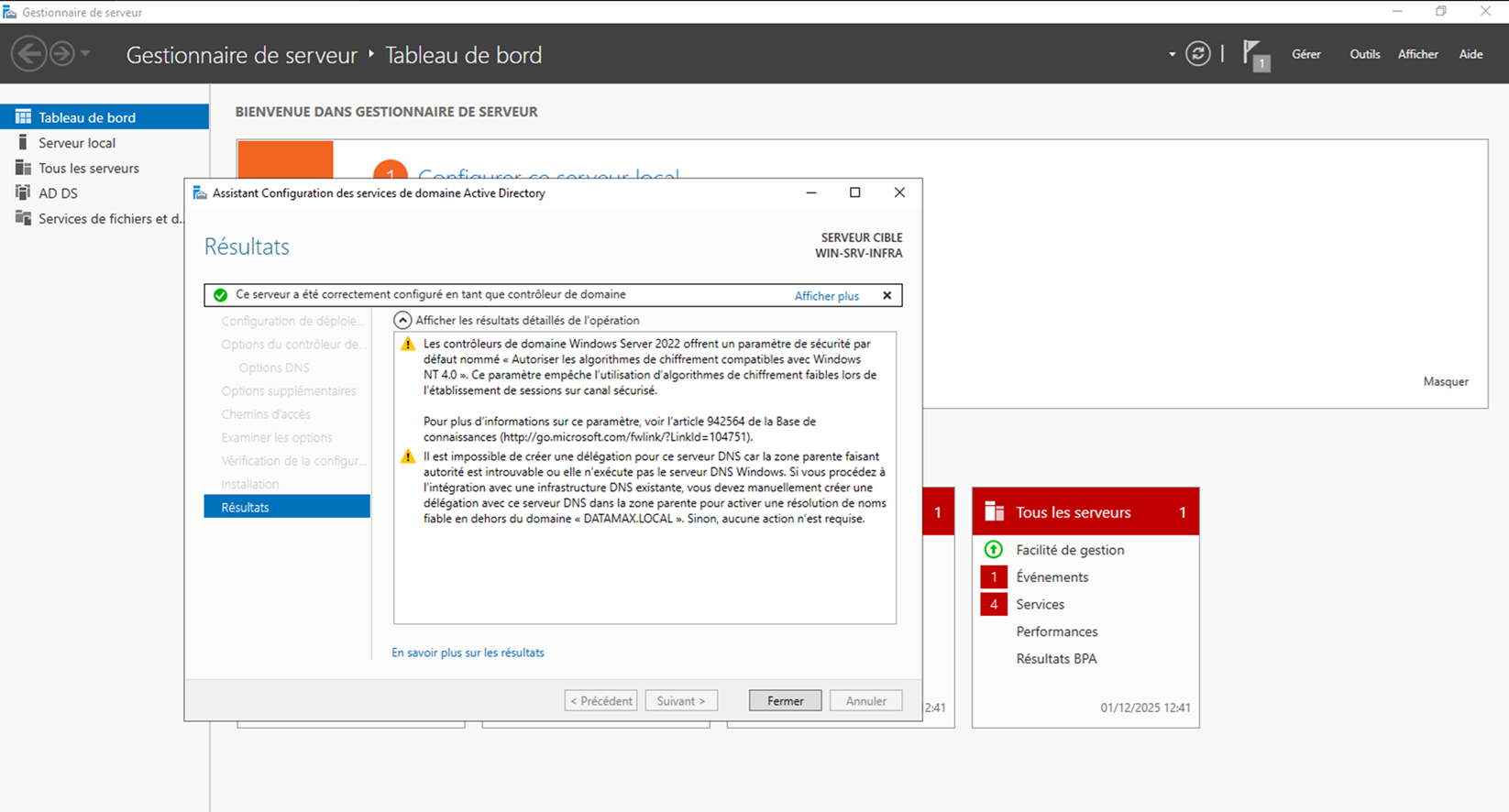Viewport: 1509px width, 812px height.
Task: Collapse the detailed operation results
Action: pyautogui.click(x=402, y=320)
